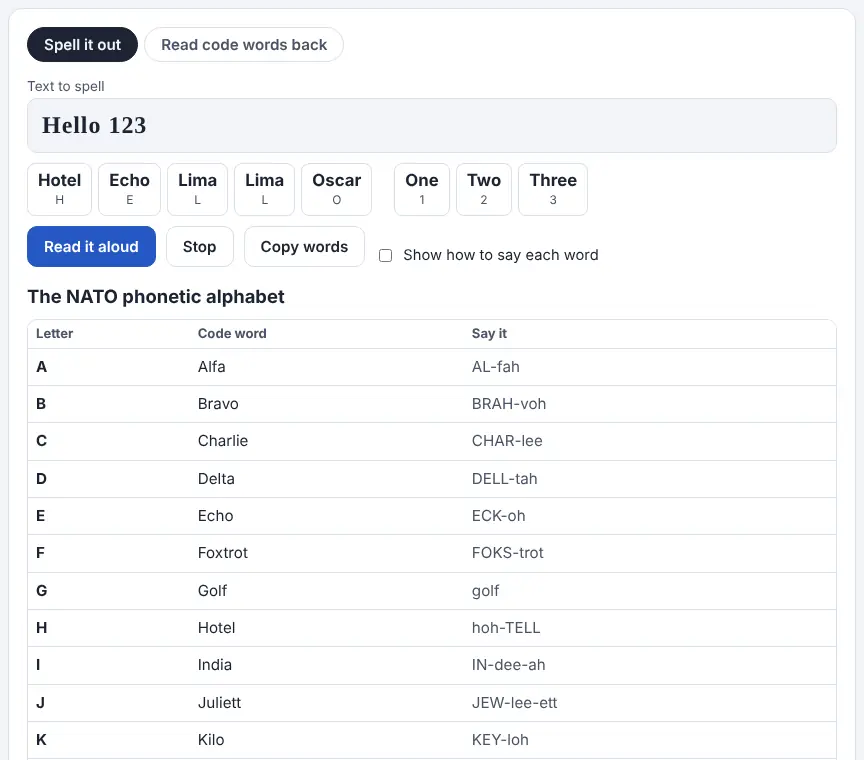Select the Echo E code word chip
864x760 pixels.
click(129, 189)
